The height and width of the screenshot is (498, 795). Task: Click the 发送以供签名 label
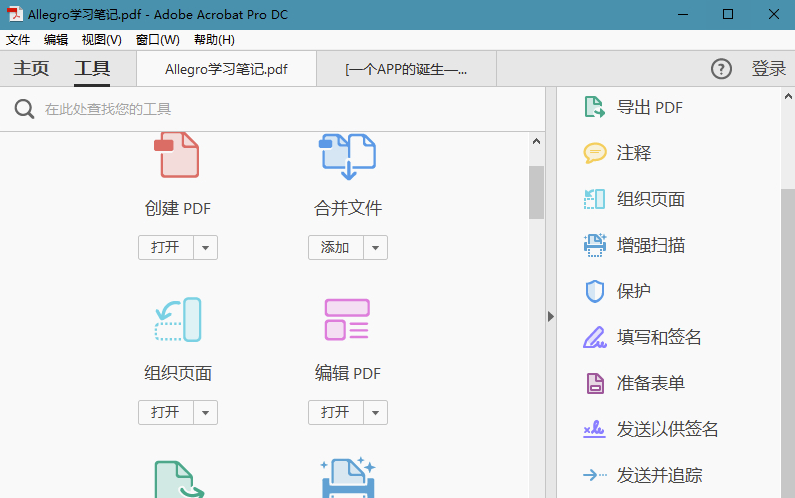667,430
